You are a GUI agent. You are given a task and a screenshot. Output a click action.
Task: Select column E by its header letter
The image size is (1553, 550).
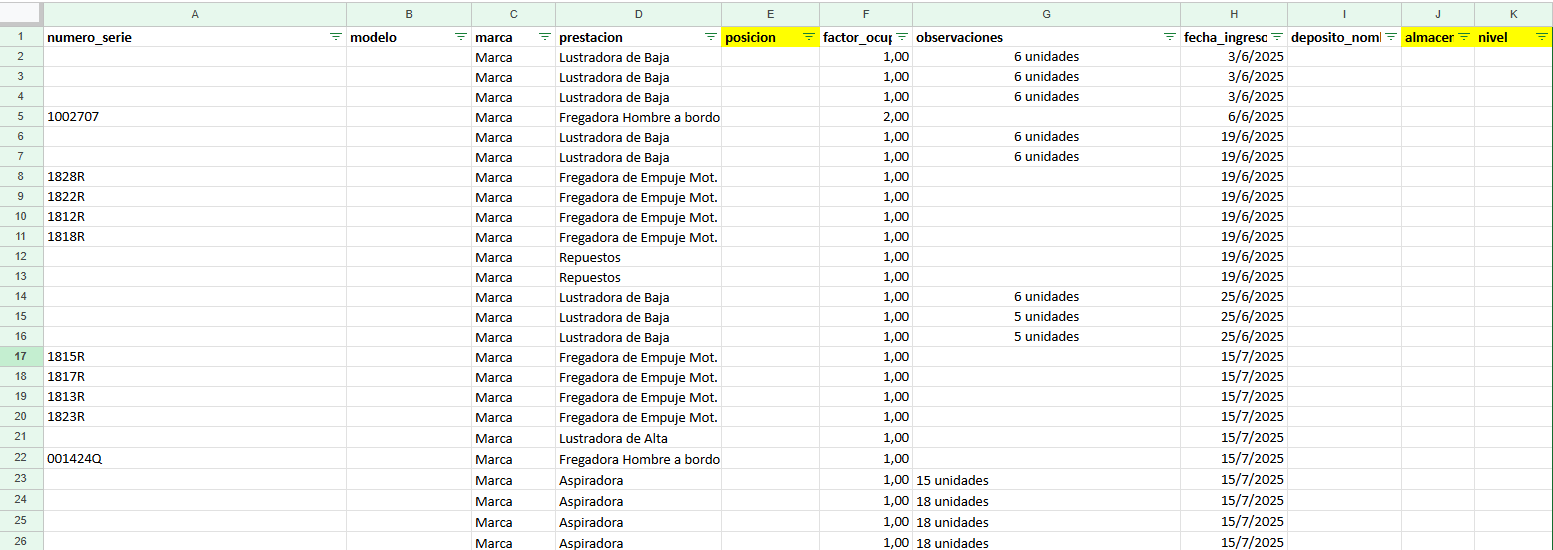tap(770, 14)
